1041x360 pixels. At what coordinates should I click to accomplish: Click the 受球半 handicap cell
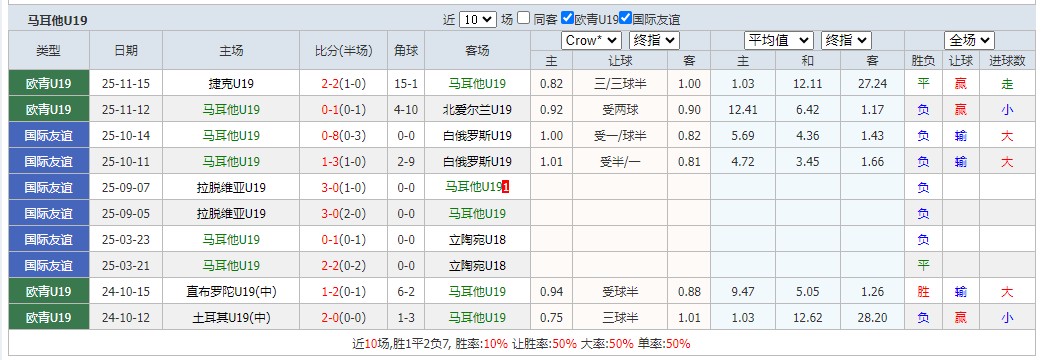coord(620,292)
